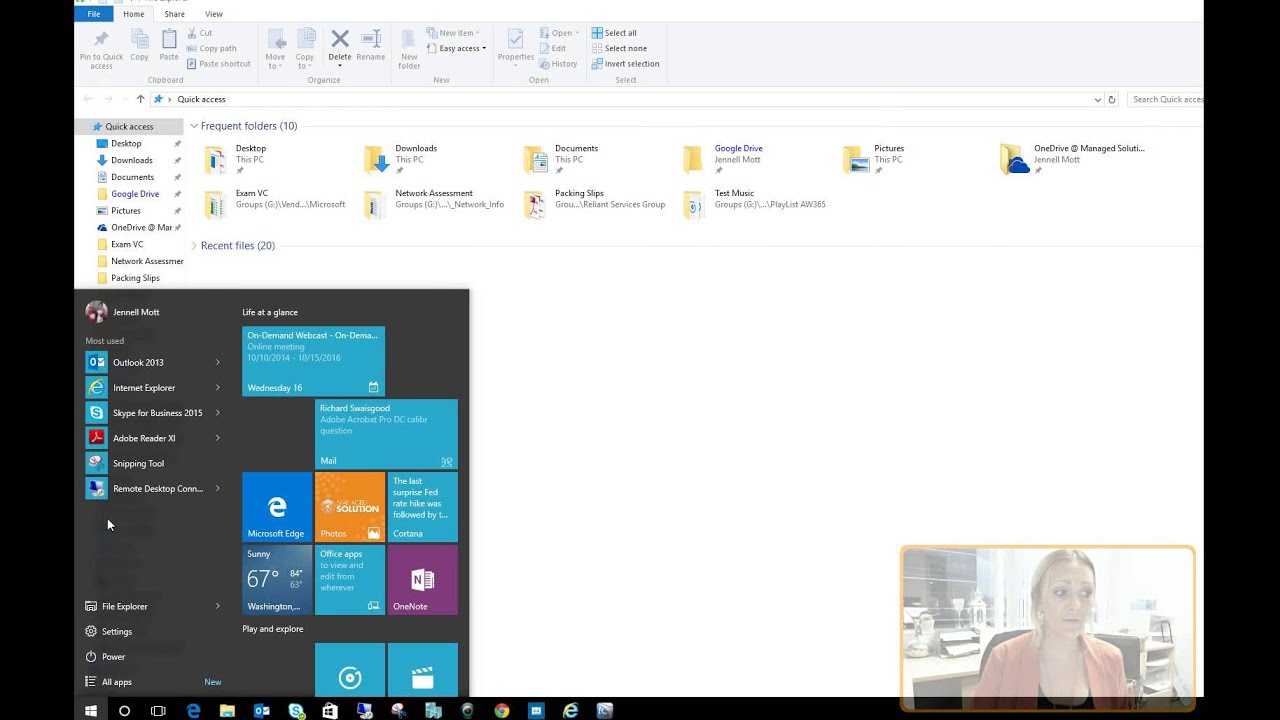The height and width of the screenshot is (720, 1280).
Task: Click the Task View taskbar icon
Action: click(x=158, y=711)
